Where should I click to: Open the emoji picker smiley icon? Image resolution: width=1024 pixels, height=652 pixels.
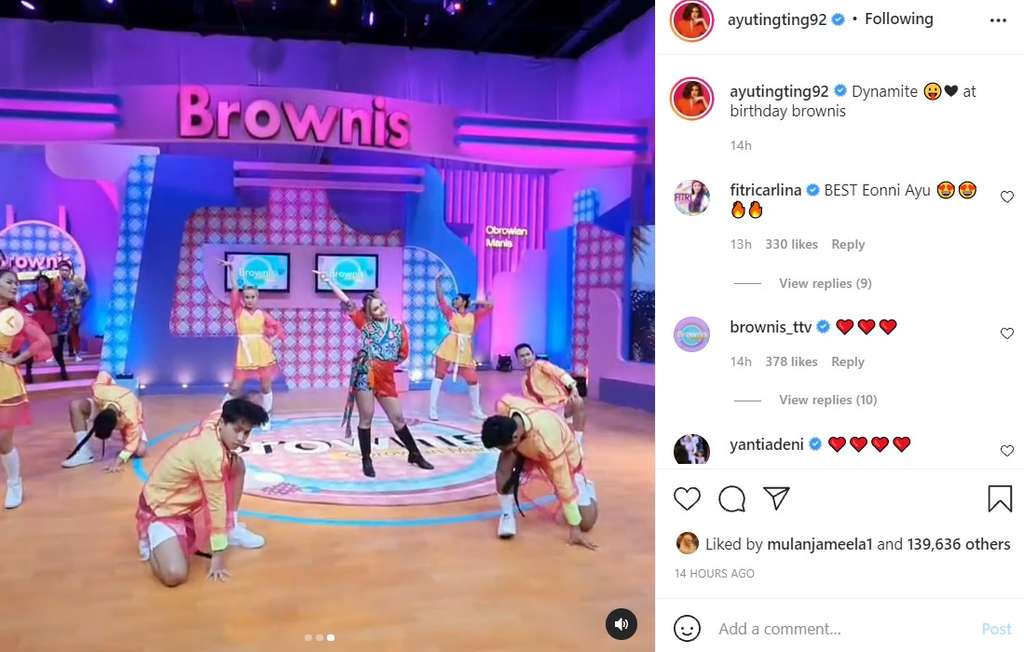click(686, 628)
